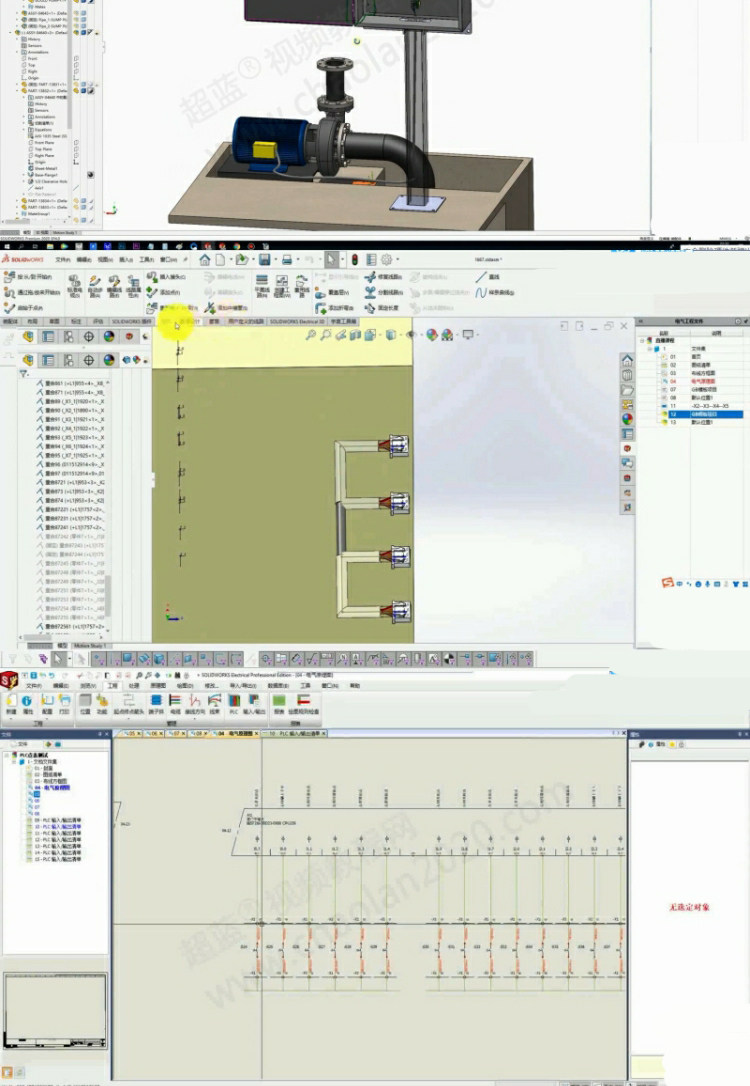The image size is (750, 1086).
Task: Open the Edit Appearance color ball
Action: pos(432,335)
